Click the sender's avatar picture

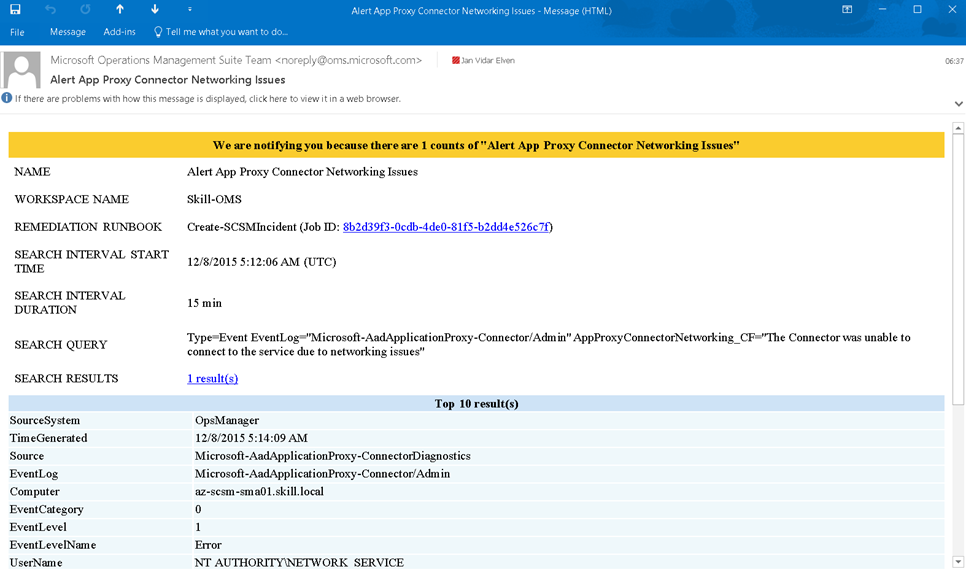pyautogui.click(x=22, y=70)
